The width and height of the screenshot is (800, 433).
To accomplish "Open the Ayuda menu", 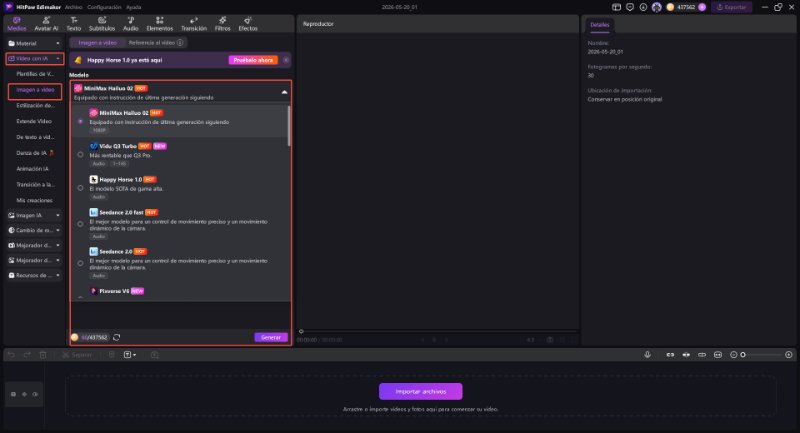I will coord(134,7).
